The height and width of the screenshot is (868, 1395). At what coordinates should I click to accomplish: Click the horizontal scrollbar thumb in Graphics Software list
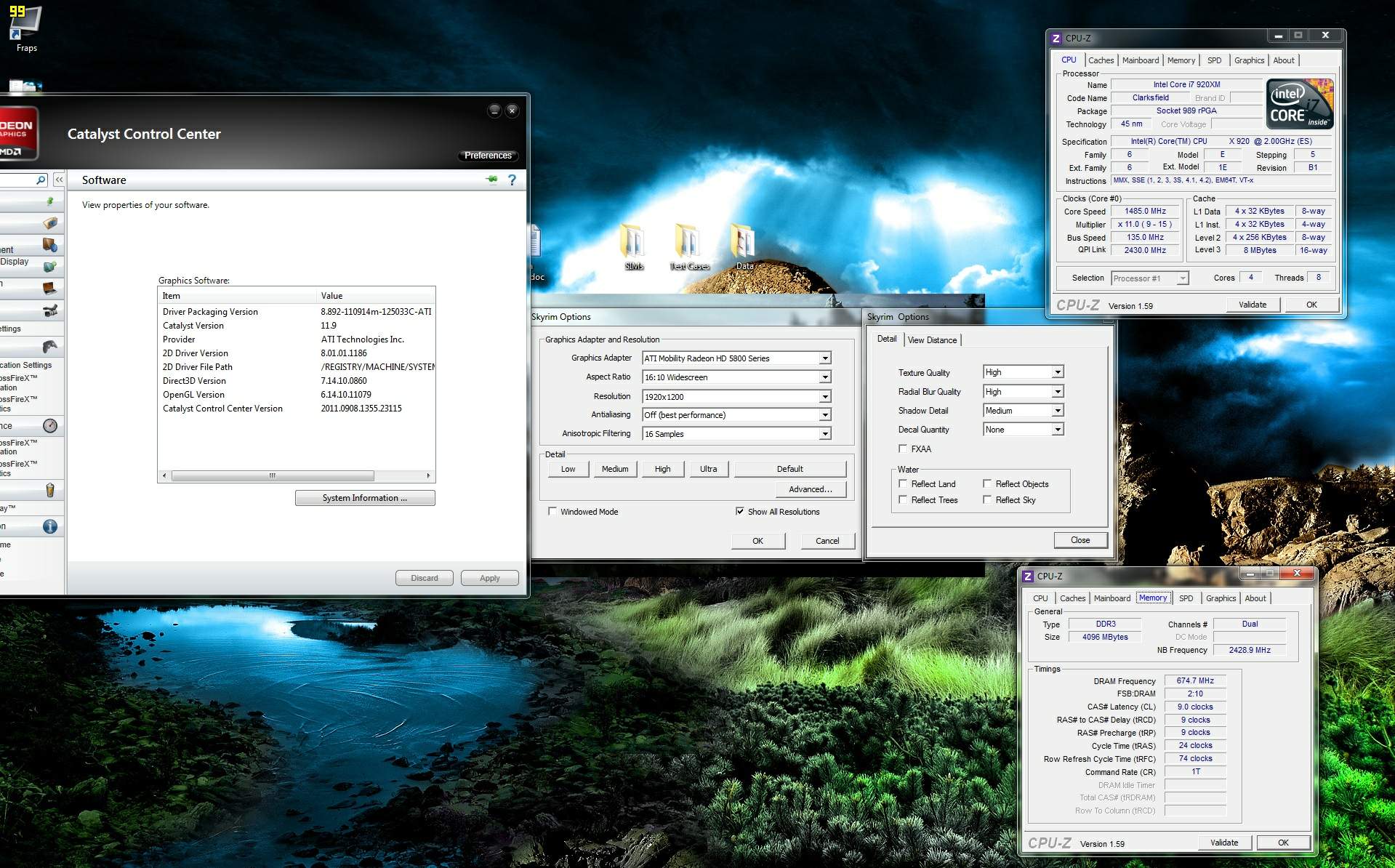point(273,475)
